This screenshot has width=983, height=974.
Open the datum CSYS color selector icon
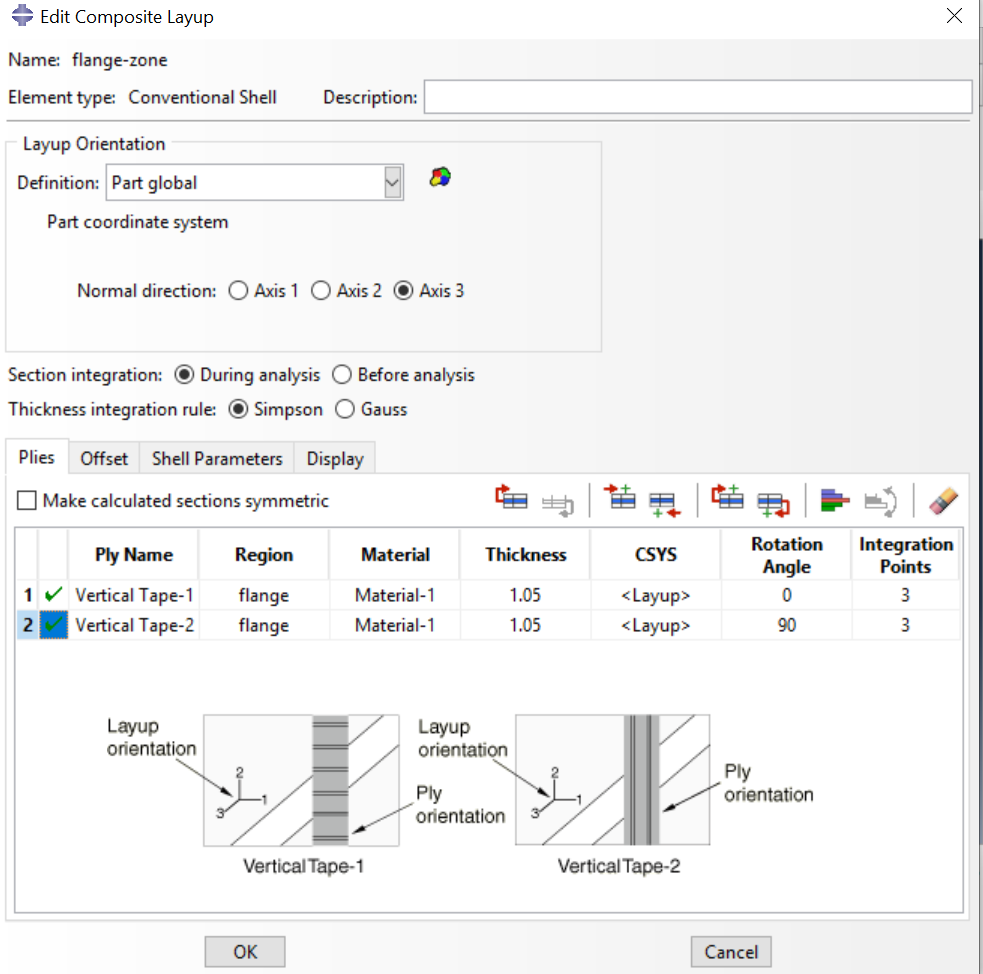(439, 177)
